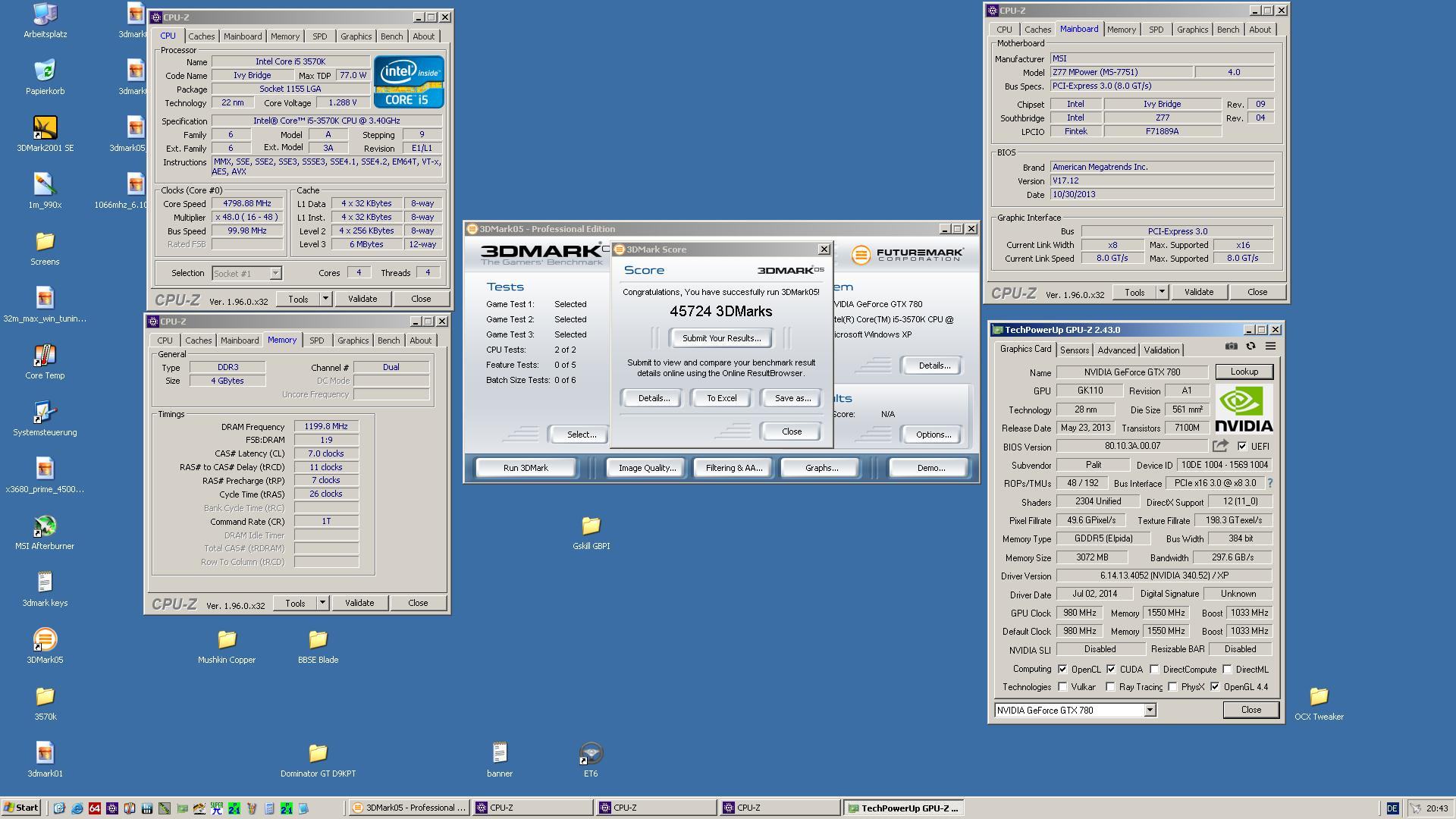This screenshot has height=819, width=1456.
Task: Toggle the OpenCL checkbox
Action: tap(1062, 669)
